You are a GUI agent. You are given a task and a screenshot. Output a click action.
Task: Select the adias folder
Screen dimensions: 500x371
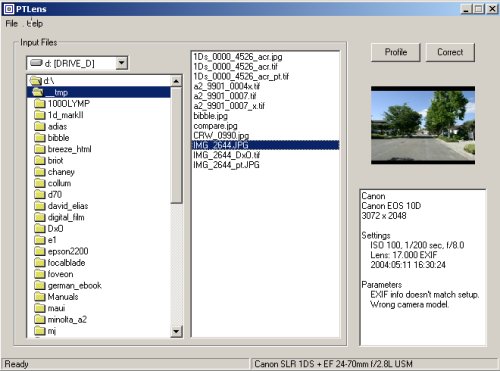51,126
